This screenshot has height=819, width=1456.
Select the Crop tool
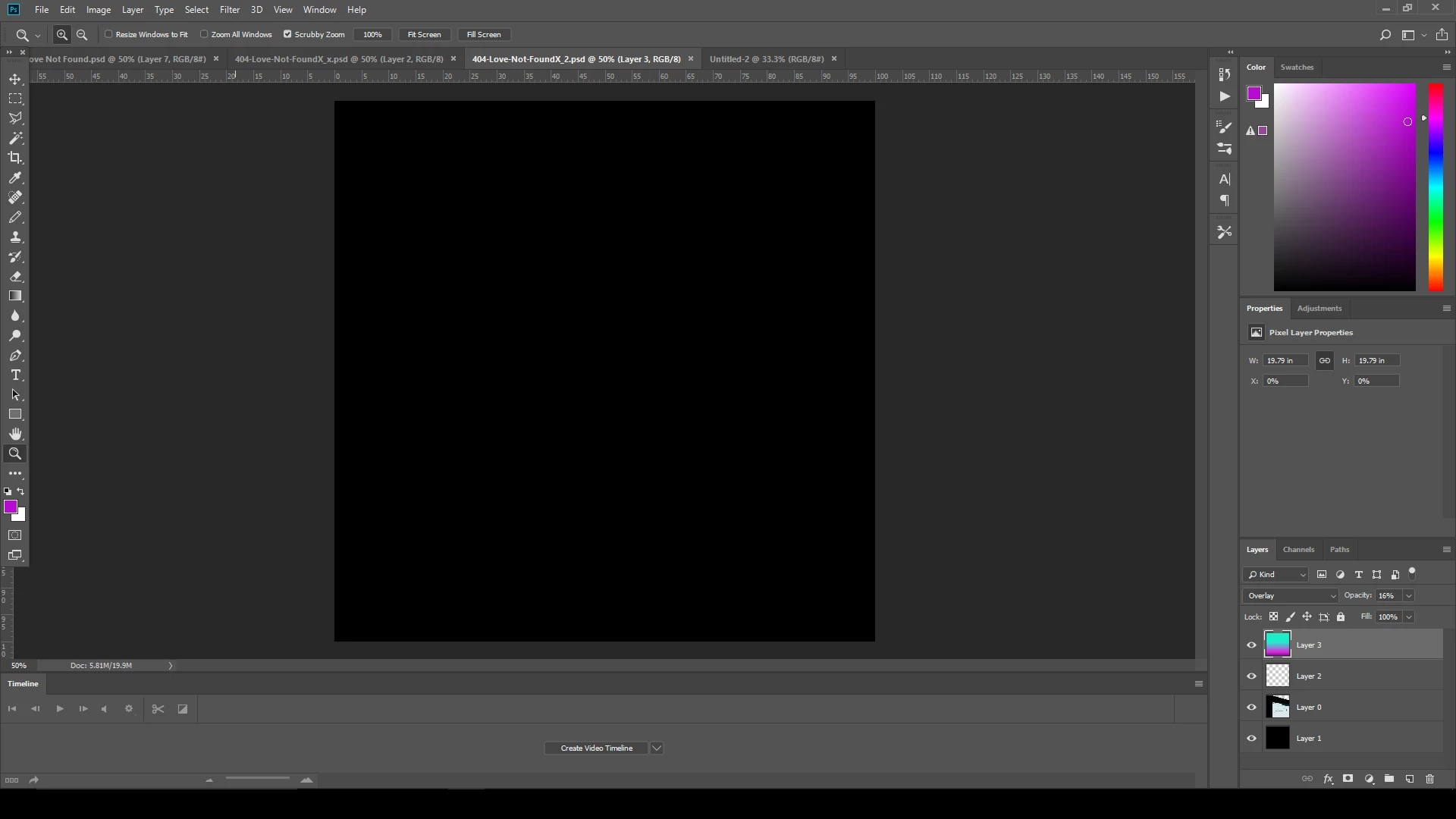tap(15, 158)
